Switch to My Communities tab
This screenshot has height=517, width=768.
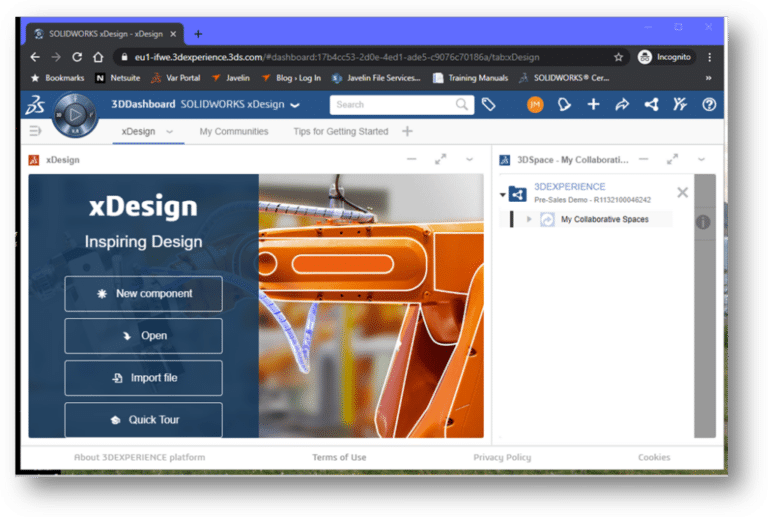pyautogui.click(x=234, y=131)
